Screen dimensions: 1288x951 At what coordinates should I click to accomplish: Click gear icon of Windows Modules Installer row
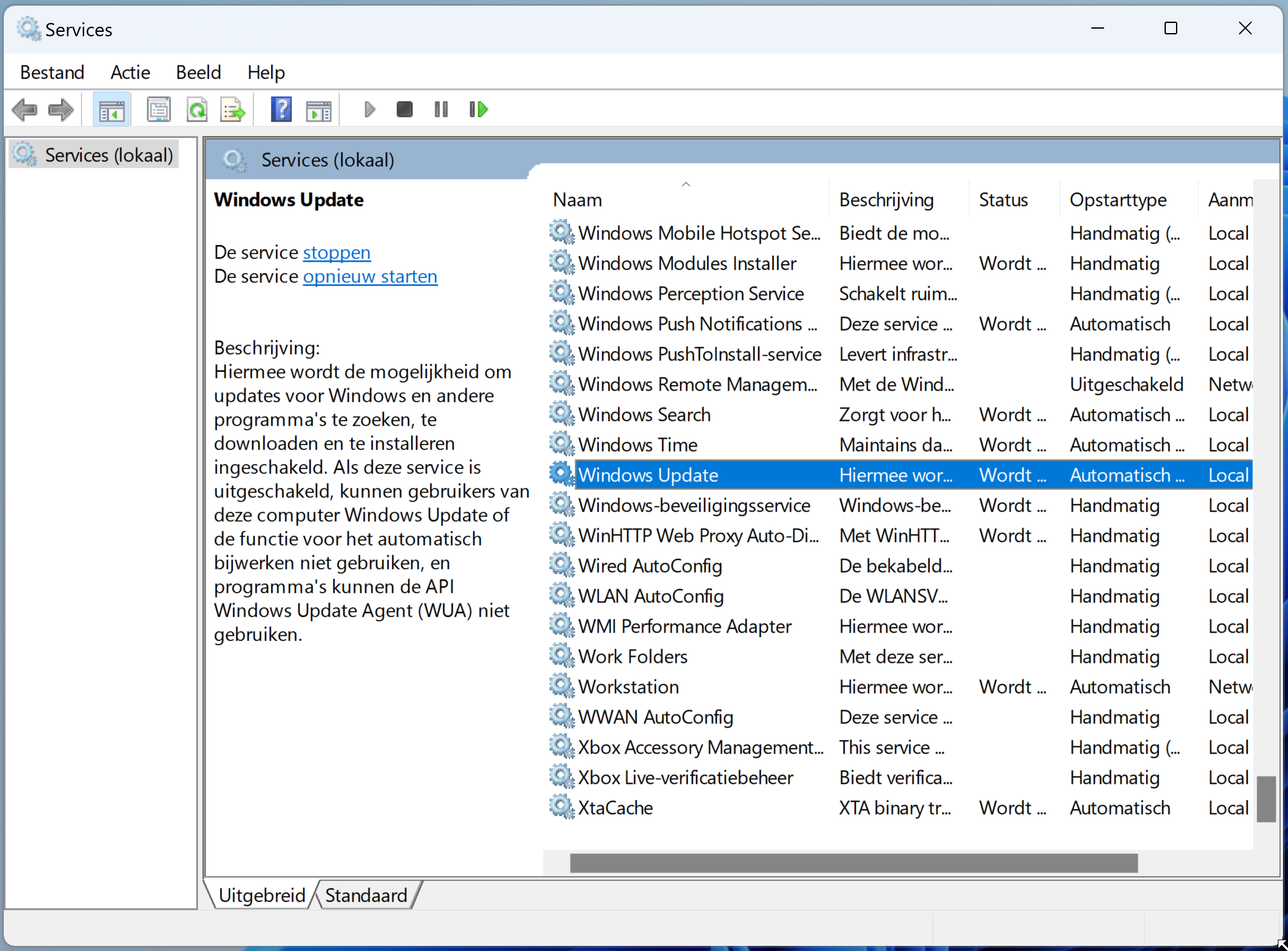(562, 263)
